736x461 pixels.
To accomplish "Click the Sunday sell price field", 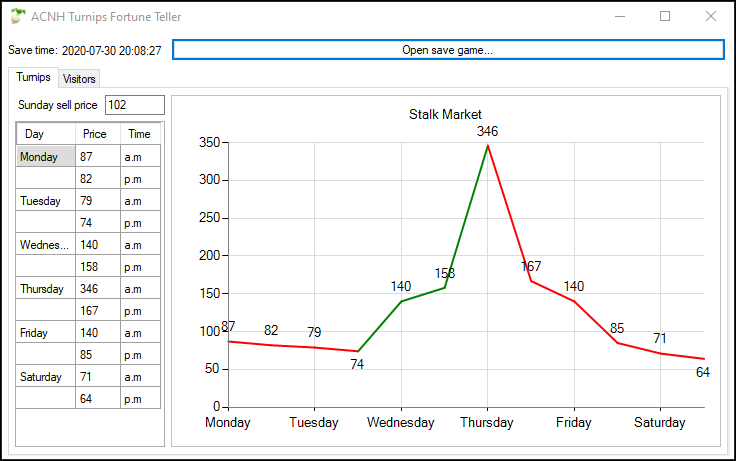I will point(135,105).
